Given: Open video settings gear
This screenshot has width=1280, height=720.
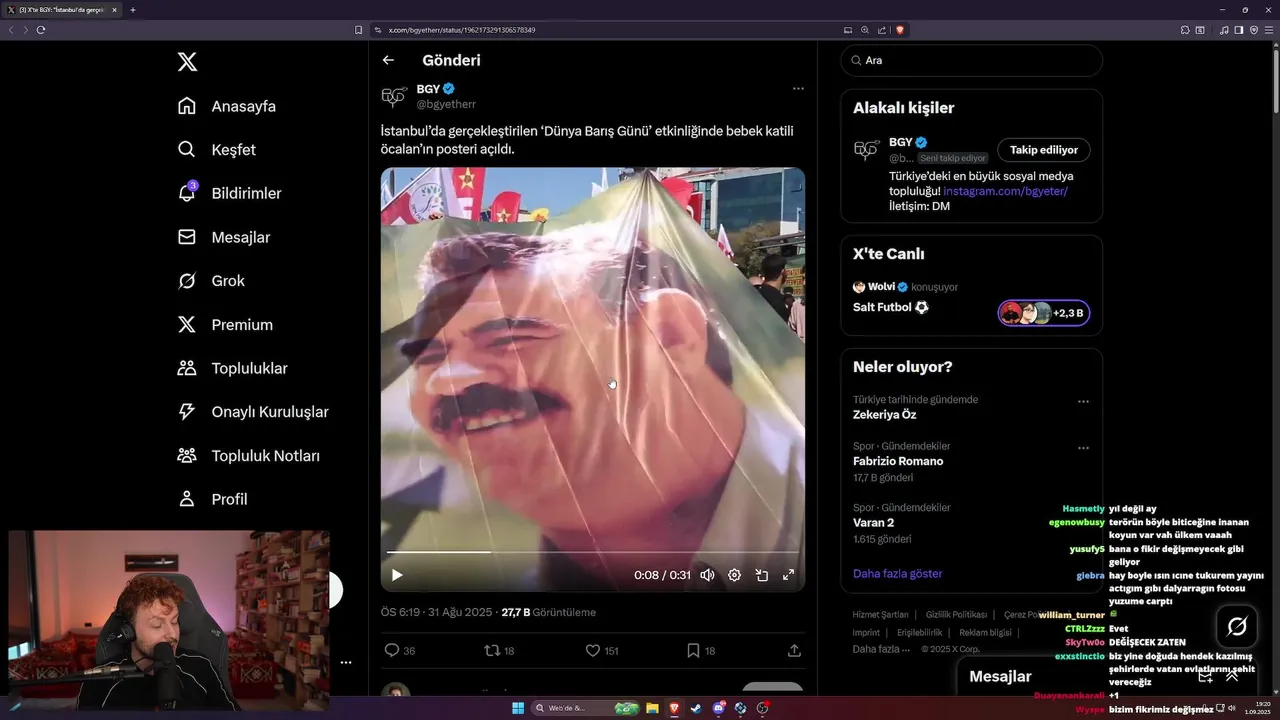Looking at the screenshot, I should coord(734,575).
